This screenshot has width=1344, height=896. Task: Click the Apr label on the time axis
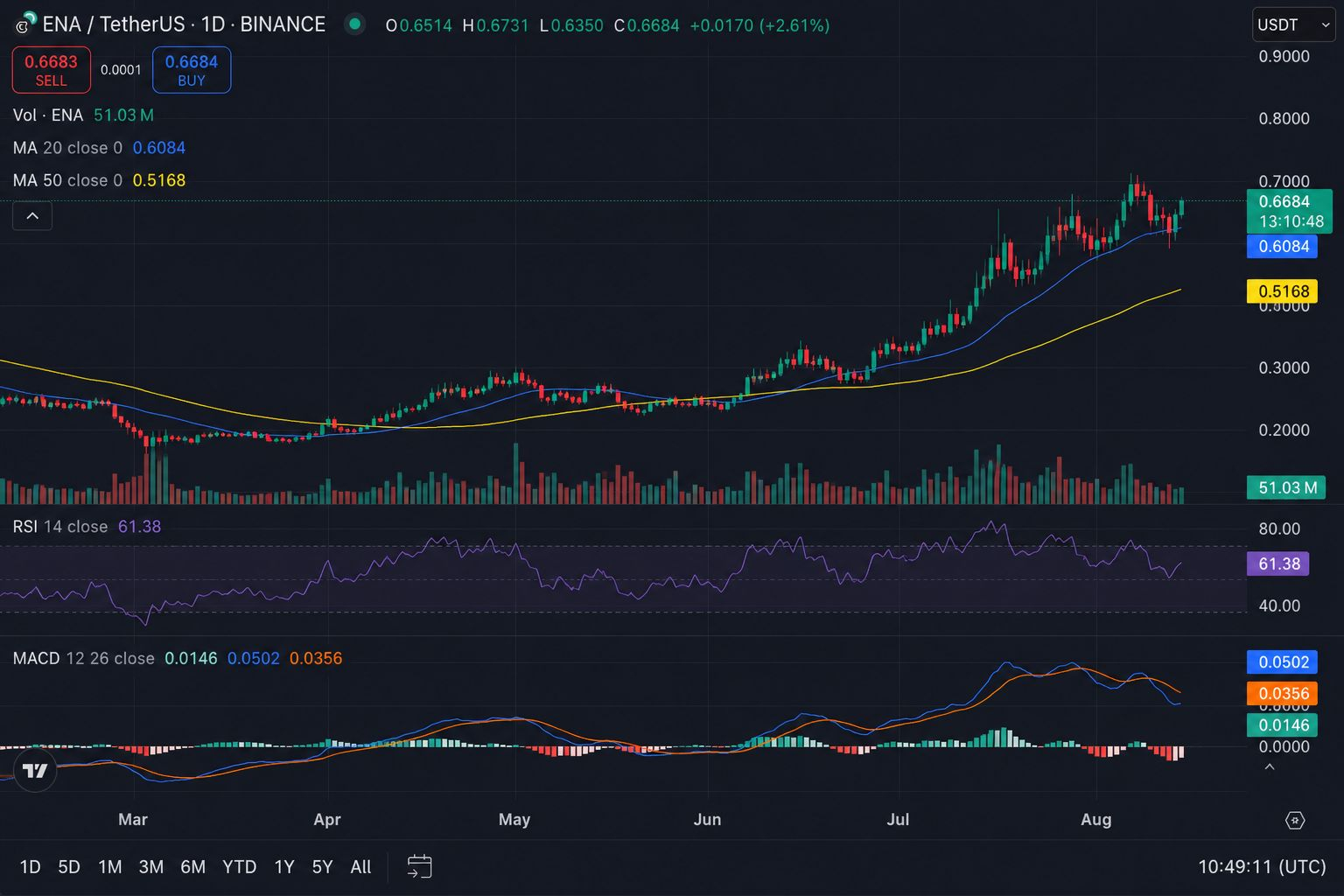tap(326, 820)
